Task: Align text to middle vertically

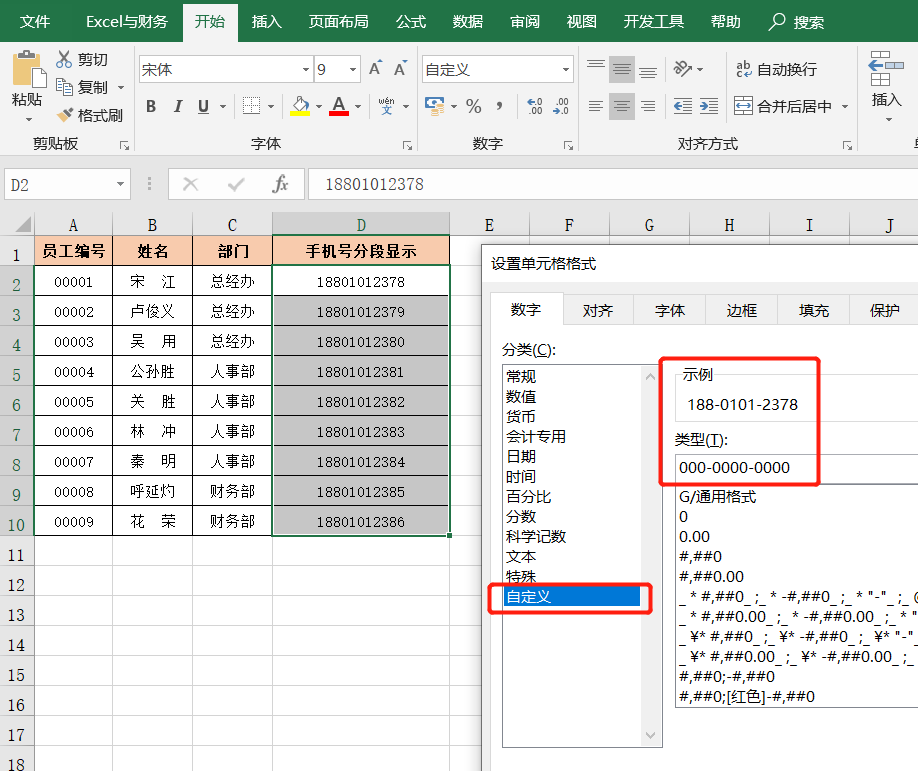Action: [x=622, y=70]
